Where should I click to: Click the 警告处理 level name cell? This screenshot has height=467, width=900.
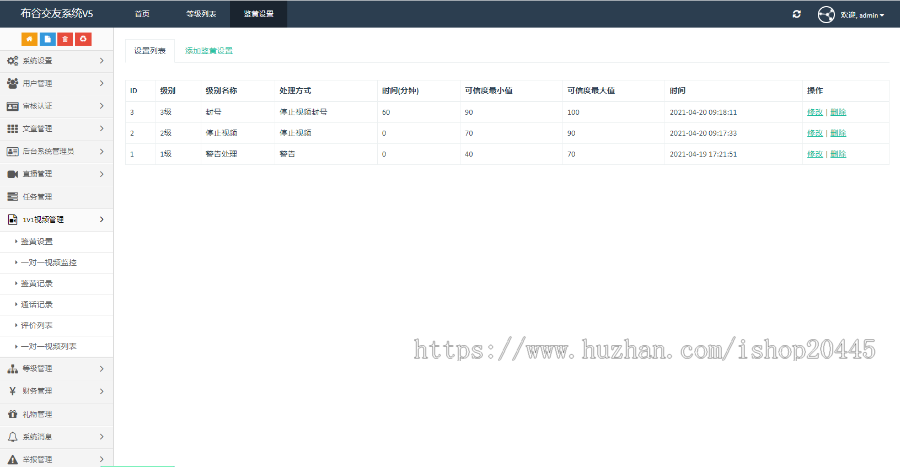pos(222,154)
